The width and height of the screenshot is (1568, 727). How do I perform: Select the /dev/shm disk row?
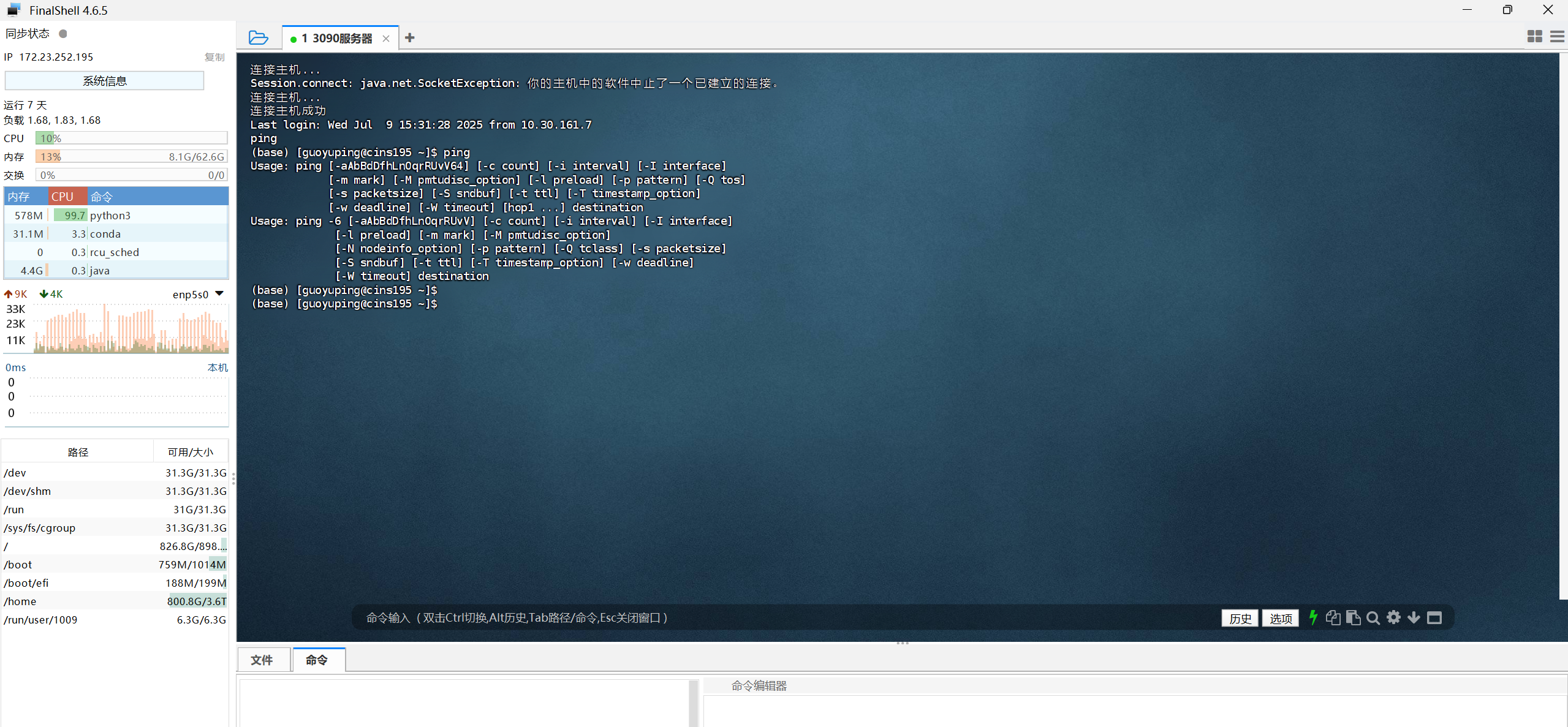point(115,491)
